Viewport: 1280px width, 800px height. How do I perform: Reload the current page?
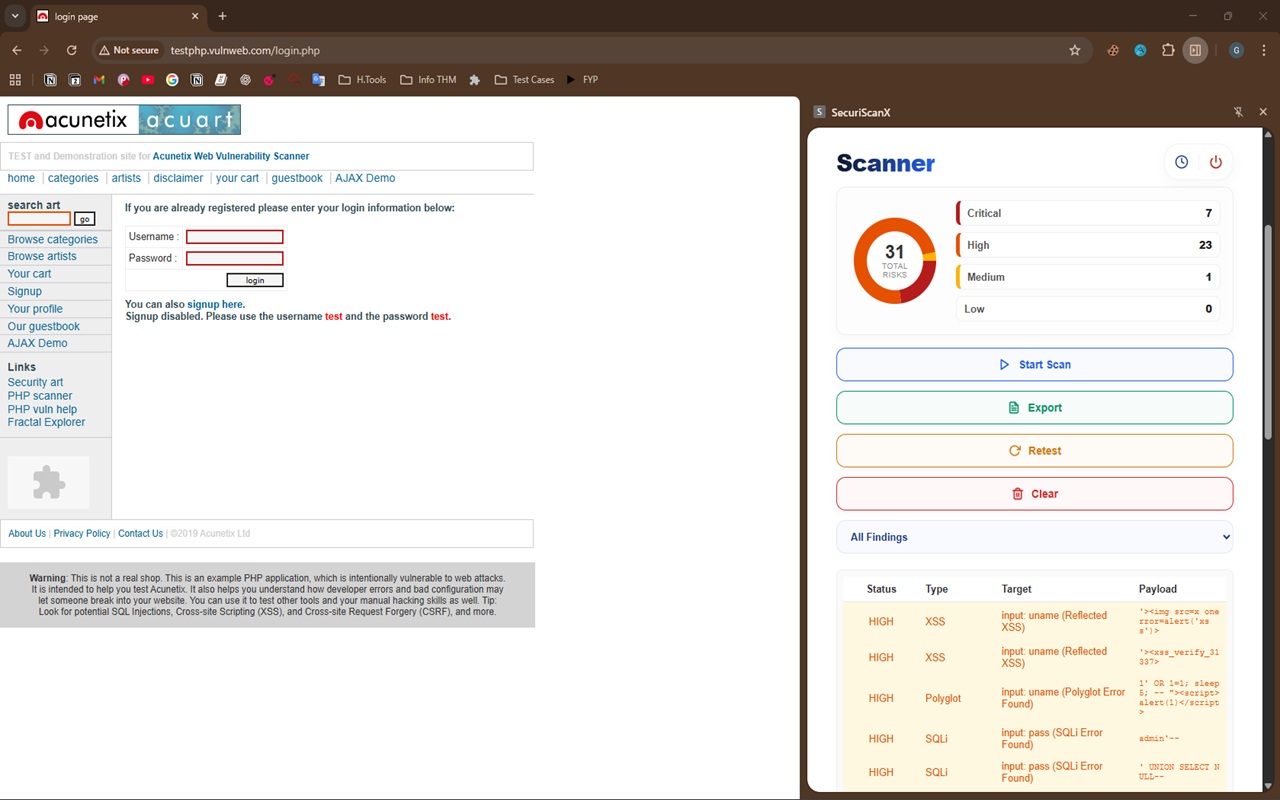point(71,50)
